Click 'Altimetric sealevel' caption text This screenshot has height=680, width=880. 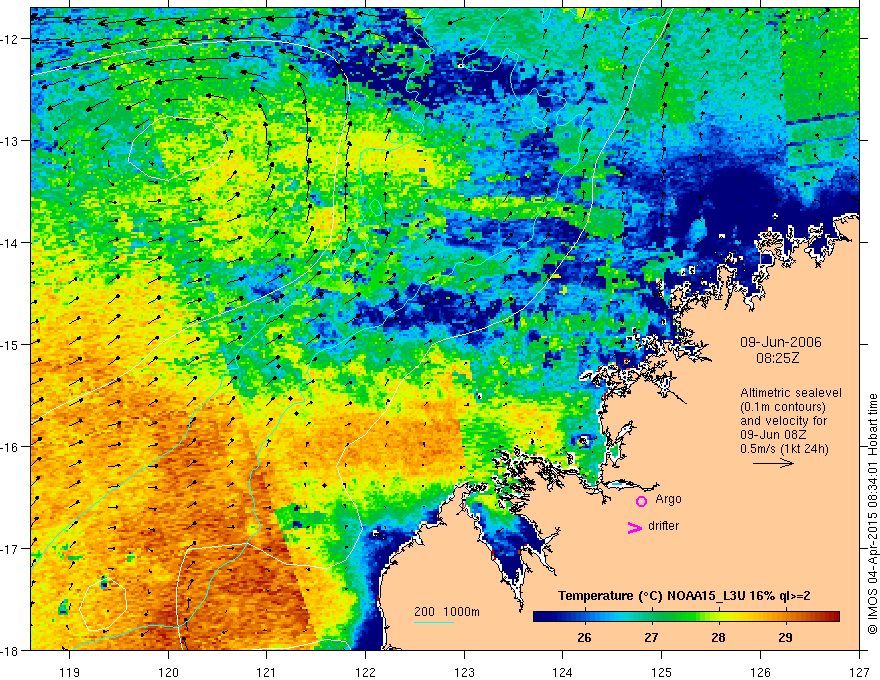point(791,393)
